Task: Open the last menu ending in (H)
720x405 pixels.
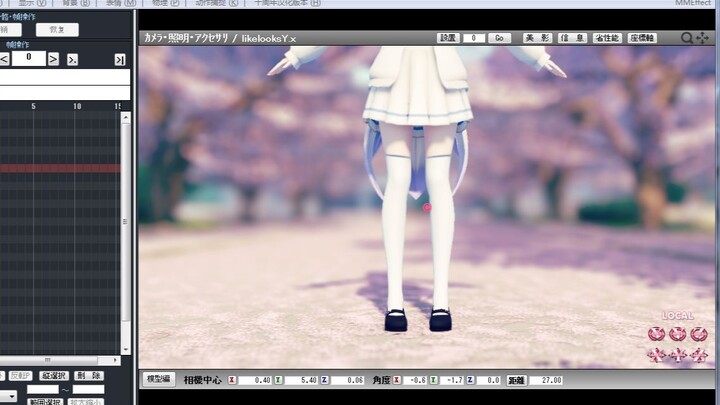Action: point(287,3)
